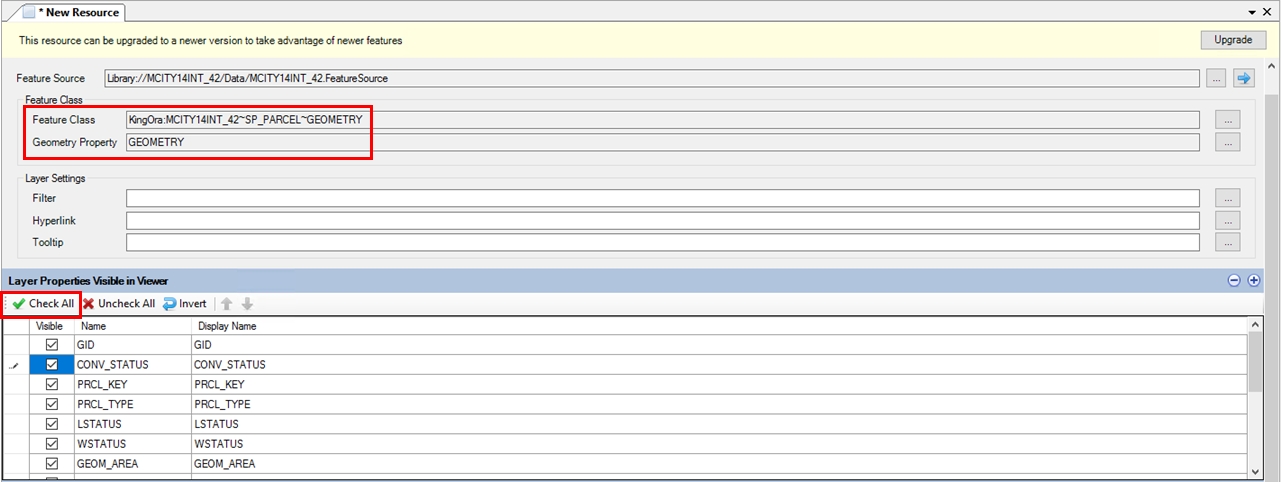
Task: Move selected property down with arrow
Action: (247, 304)
